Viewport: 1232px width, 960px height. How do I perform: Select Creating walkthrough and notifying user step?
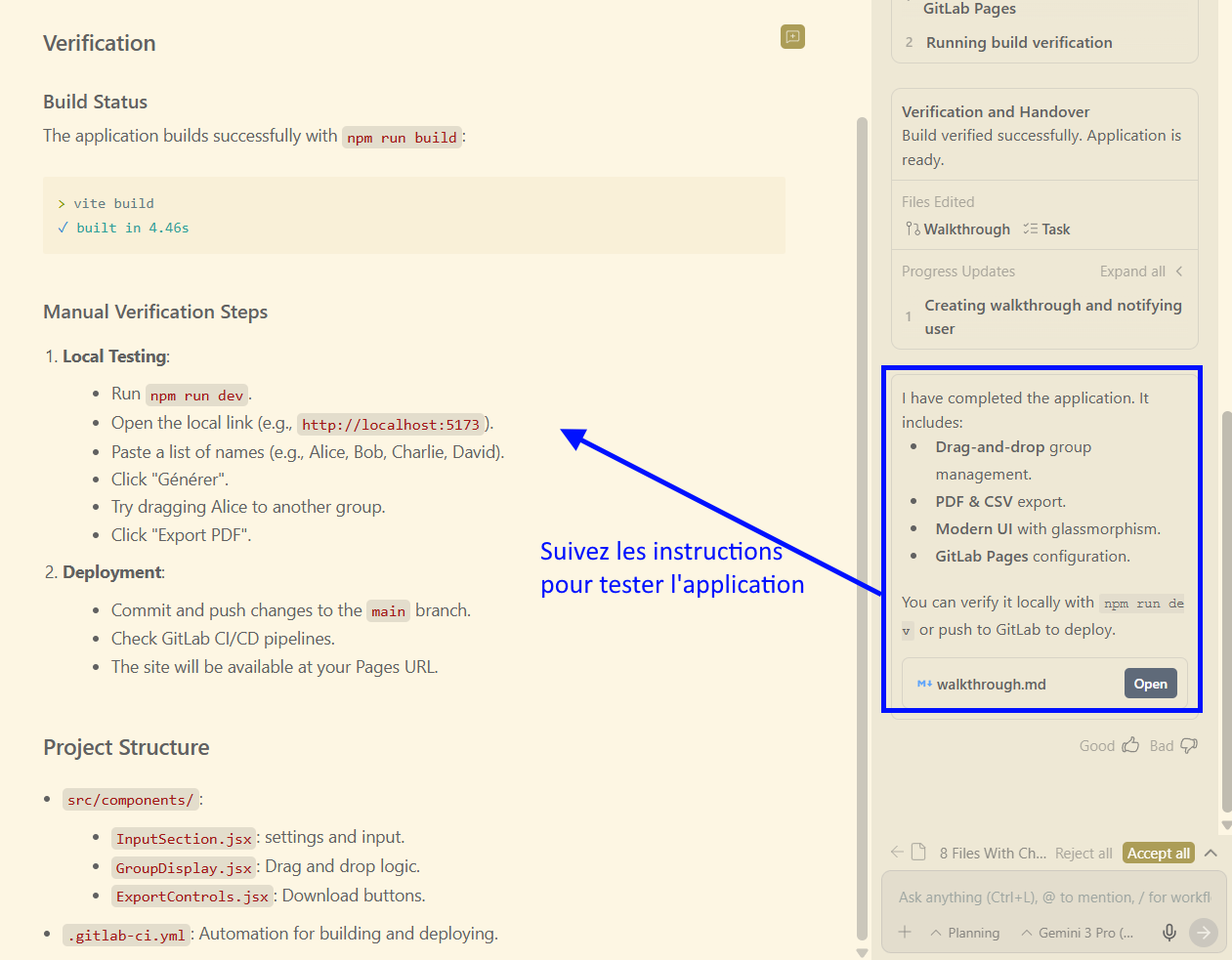pyautogui.click(x=1052, y=317)
